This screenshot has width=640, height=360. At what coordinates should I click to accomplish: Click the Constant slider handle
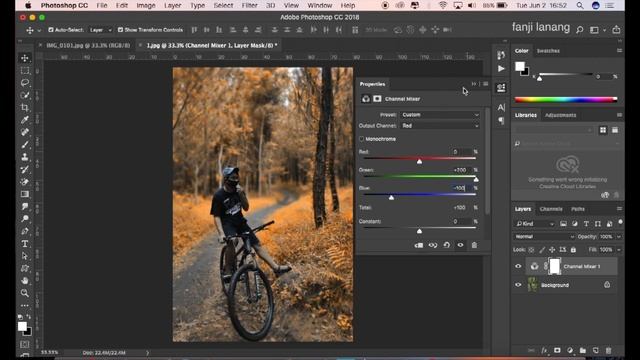click(419, 231)
